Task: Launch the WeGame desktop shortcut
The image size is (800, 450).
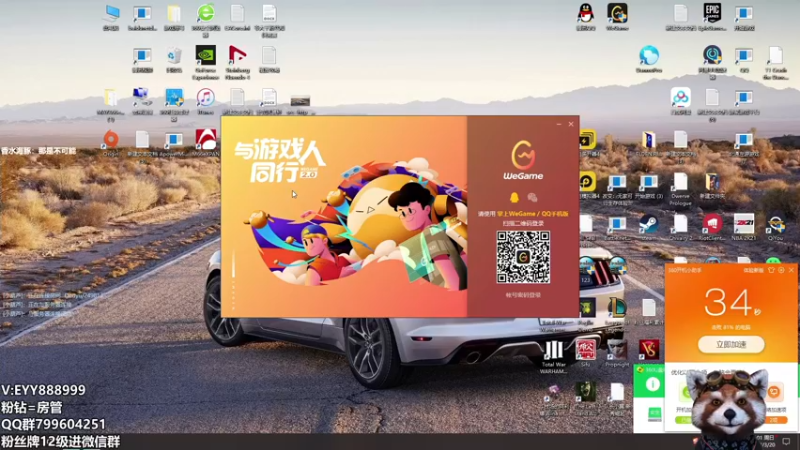Action: pyautogui.click(x=617, y=17)
